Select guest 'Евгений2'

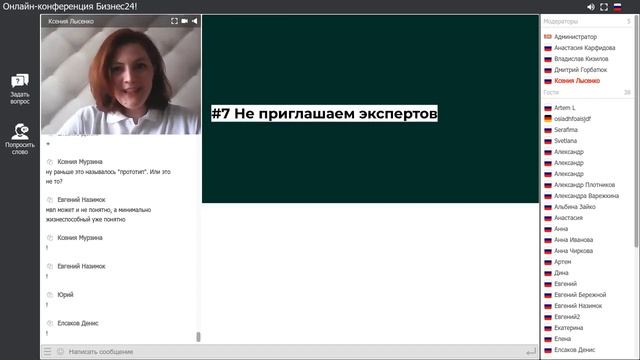point(567,317)
